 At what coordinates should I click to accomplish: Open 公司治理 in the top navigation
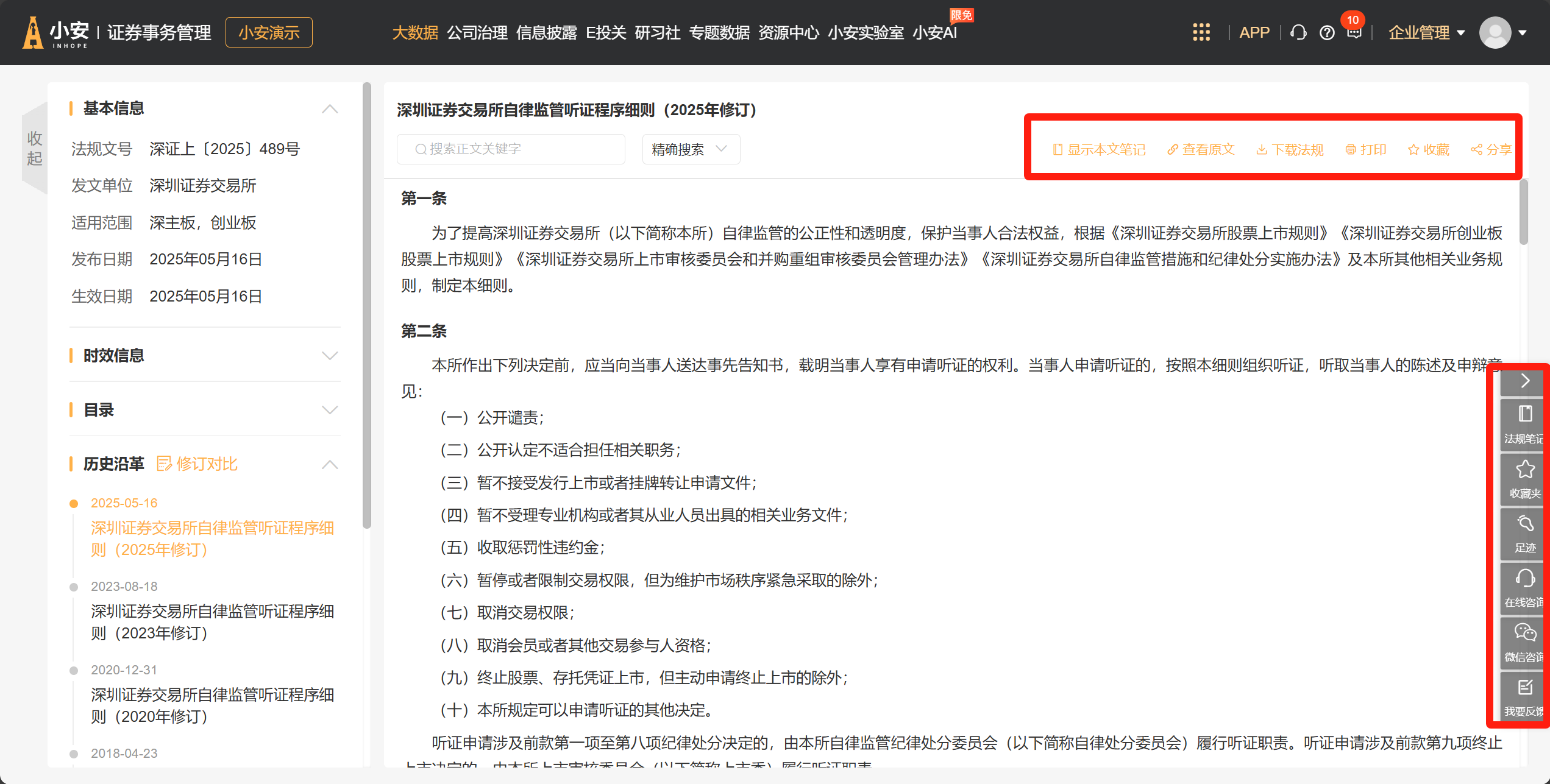(x=477, y=32)
